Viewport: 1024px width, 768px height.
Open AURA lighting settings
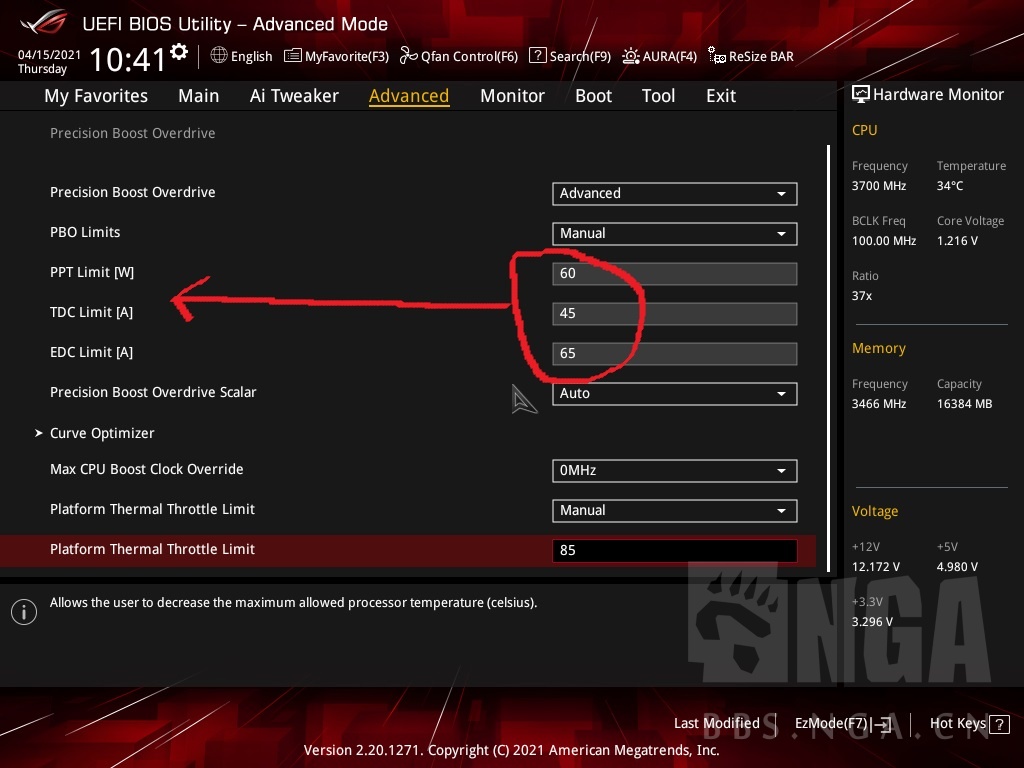pos(660,56)
